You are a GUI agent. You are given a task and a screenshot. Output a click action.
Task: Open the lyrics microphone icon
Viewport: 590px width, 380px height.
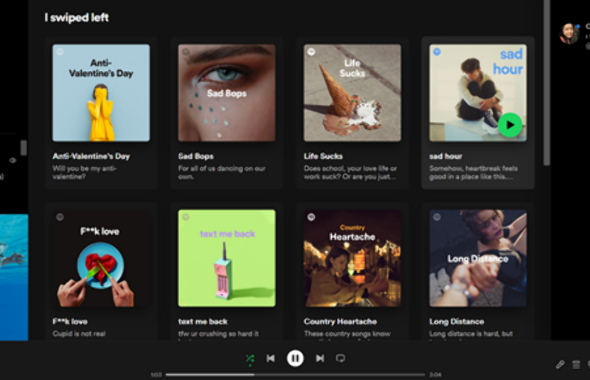point(560,364)
